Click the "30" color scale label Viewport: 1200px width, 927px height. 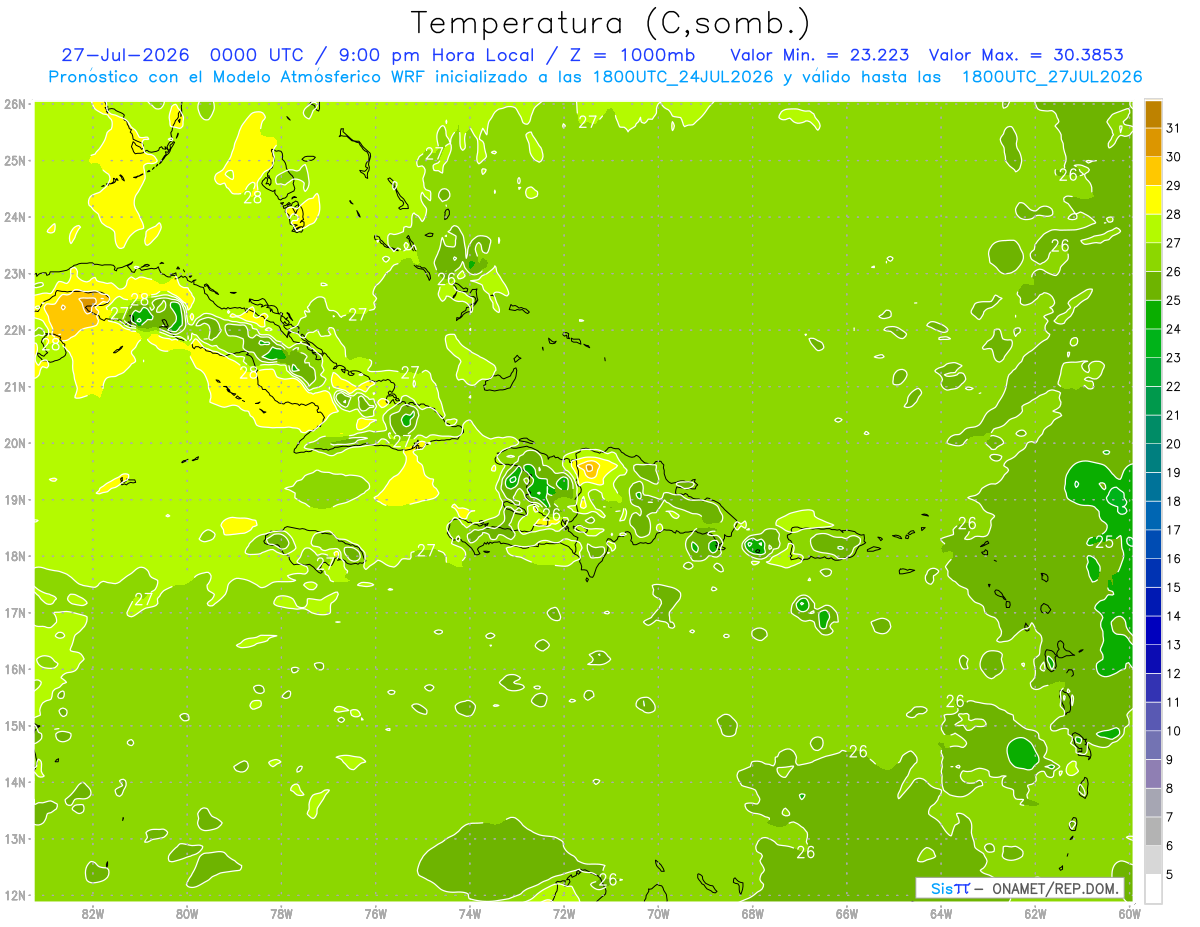point(1173,157)
